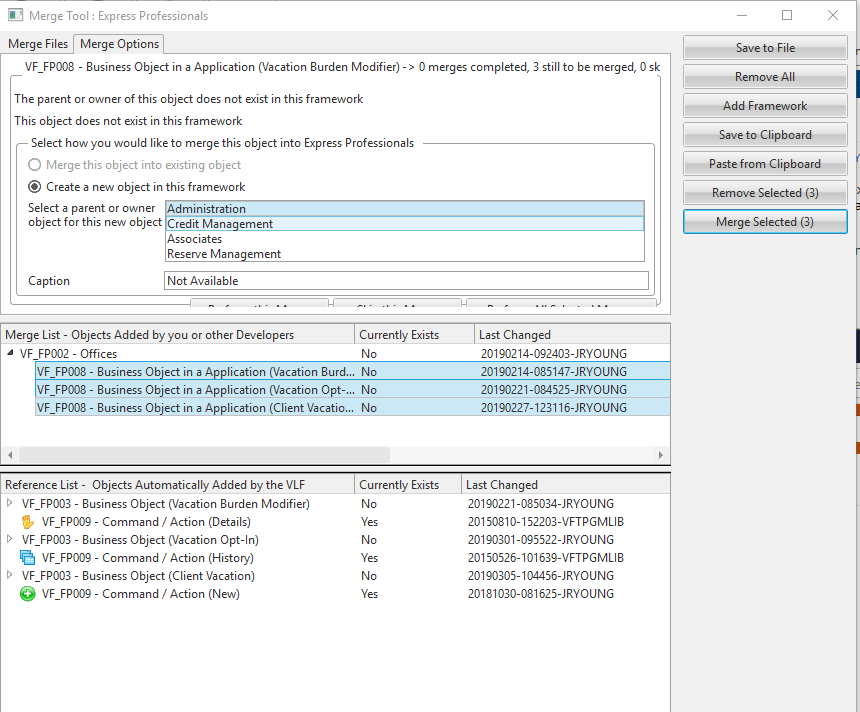Screen dimensions: 860x712
Task: Expand Business Object (Vacation Opt-In) node
Action: click(x=11, y=540)
